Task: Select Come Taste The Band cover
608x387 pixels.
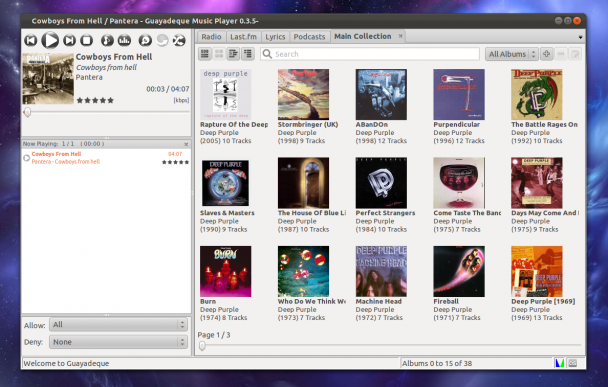Action: (x=459, y=183)
